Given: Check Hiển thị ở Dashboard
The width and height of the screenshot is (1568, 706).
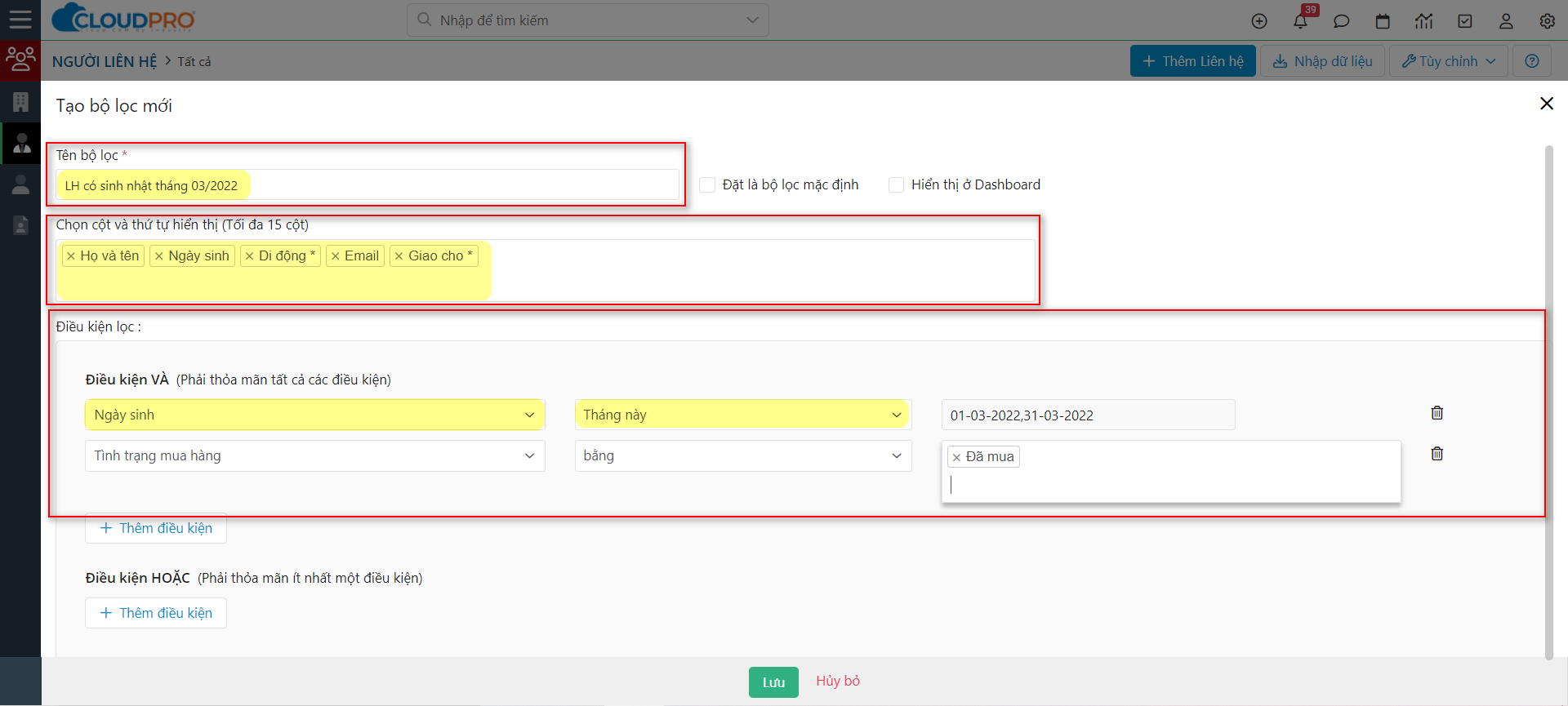Looking at the screenshot, I should [x=897, y=185].
